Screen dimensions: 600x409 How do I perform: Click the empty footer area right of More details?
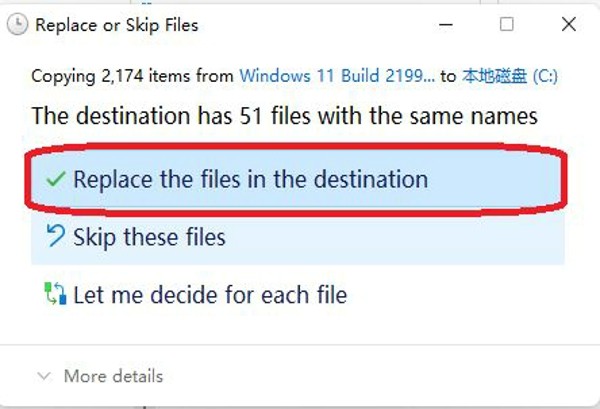pyautogui.click(x=380, y=376)
